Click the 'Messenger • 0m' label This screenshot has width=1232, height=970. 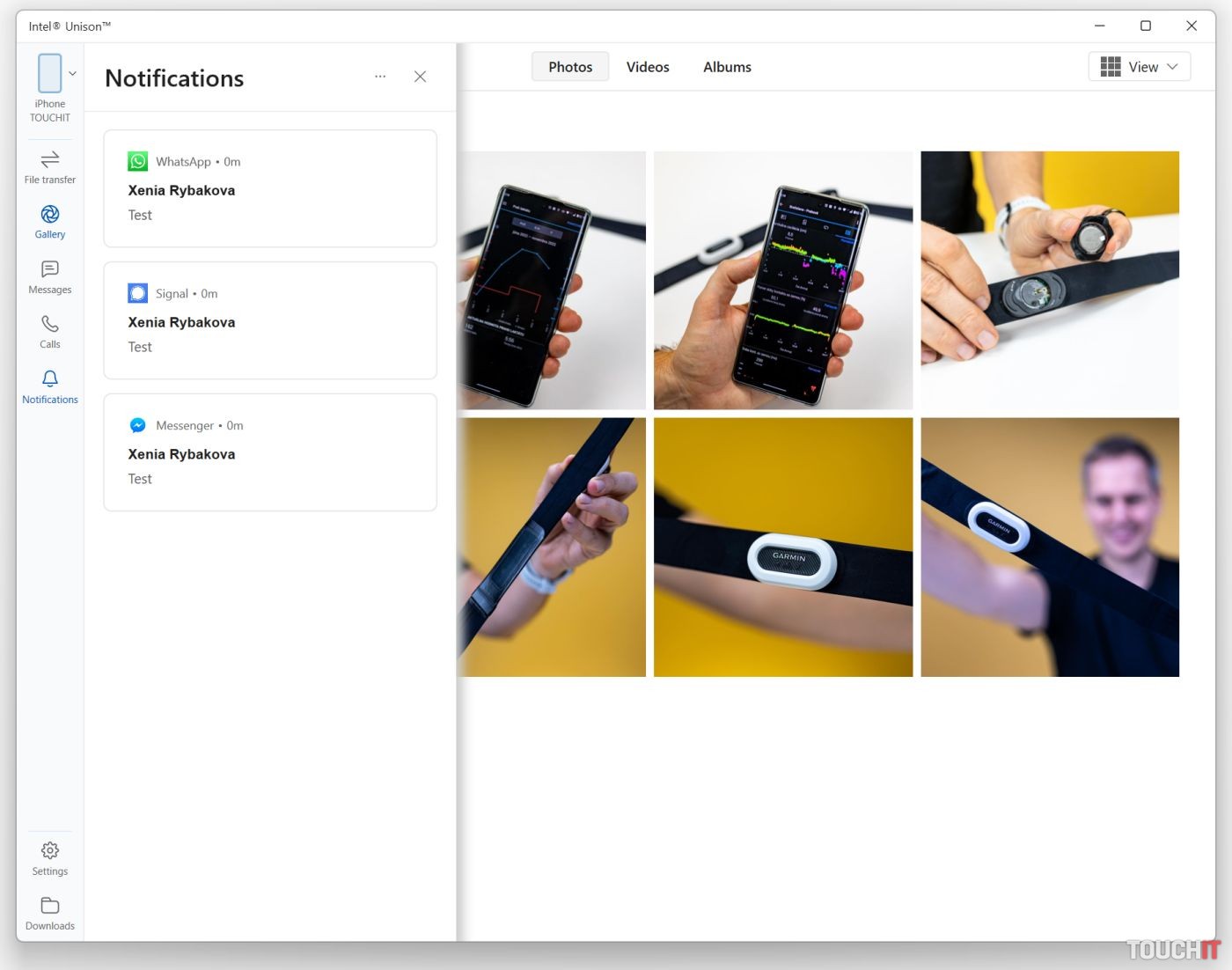[200, 426]
